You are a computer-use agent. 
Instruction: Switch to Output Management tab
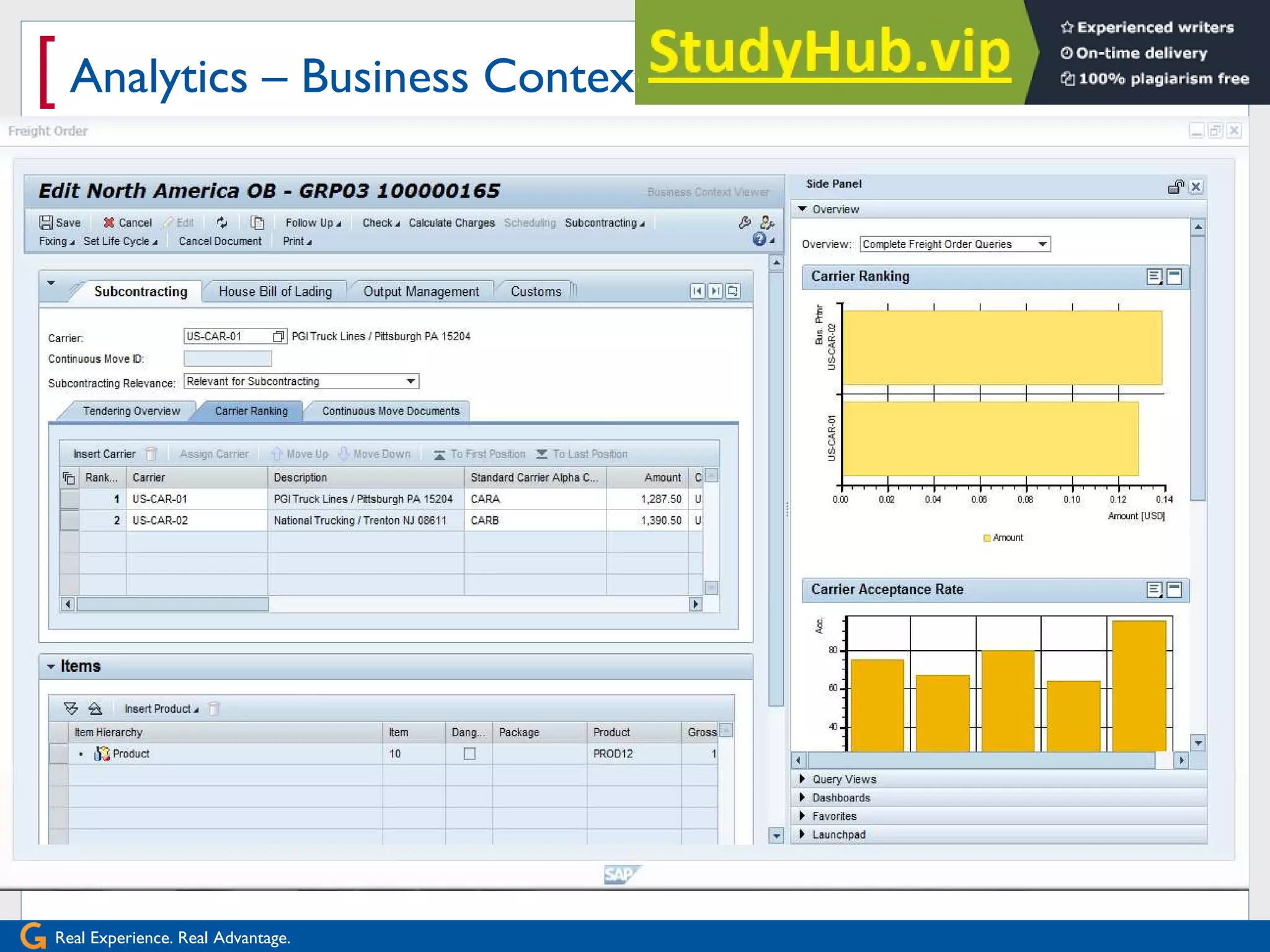click(421, 291)
